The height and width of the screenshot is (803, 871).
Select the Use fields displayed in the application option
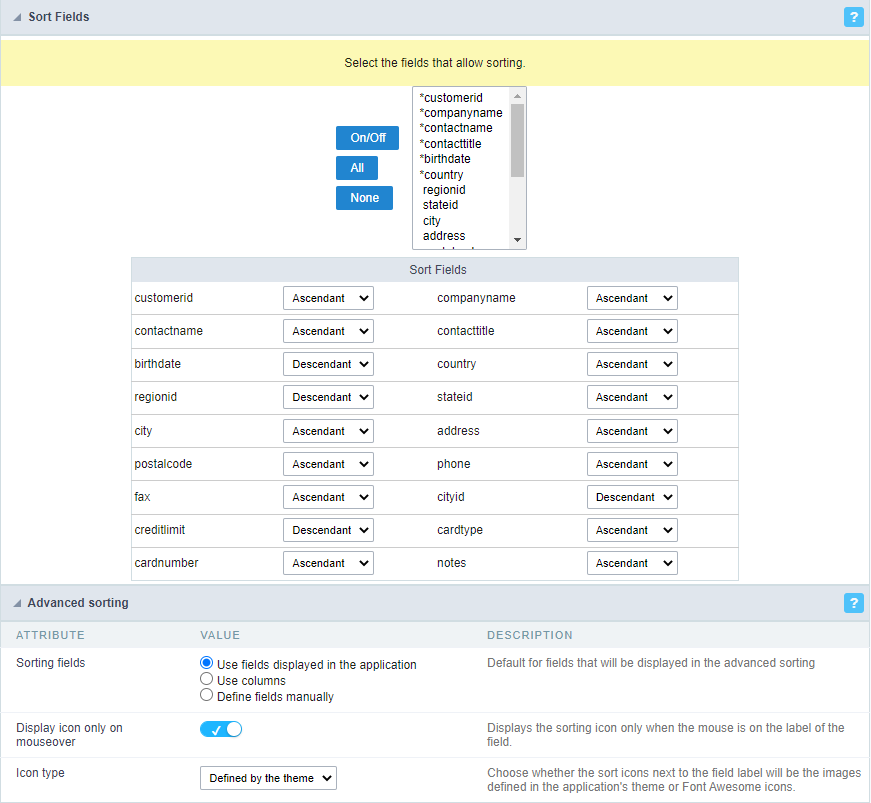click(x=206, y=662)
